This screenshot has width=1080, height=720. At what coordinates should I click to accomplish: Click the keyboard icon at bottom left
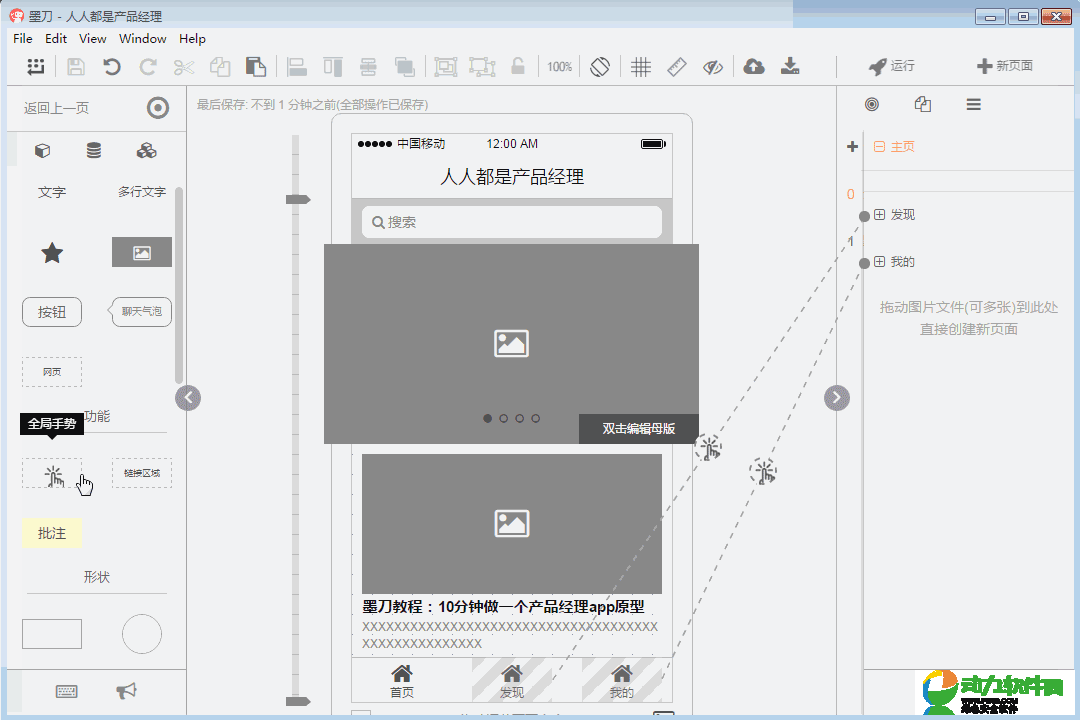[x=67, y=691]
